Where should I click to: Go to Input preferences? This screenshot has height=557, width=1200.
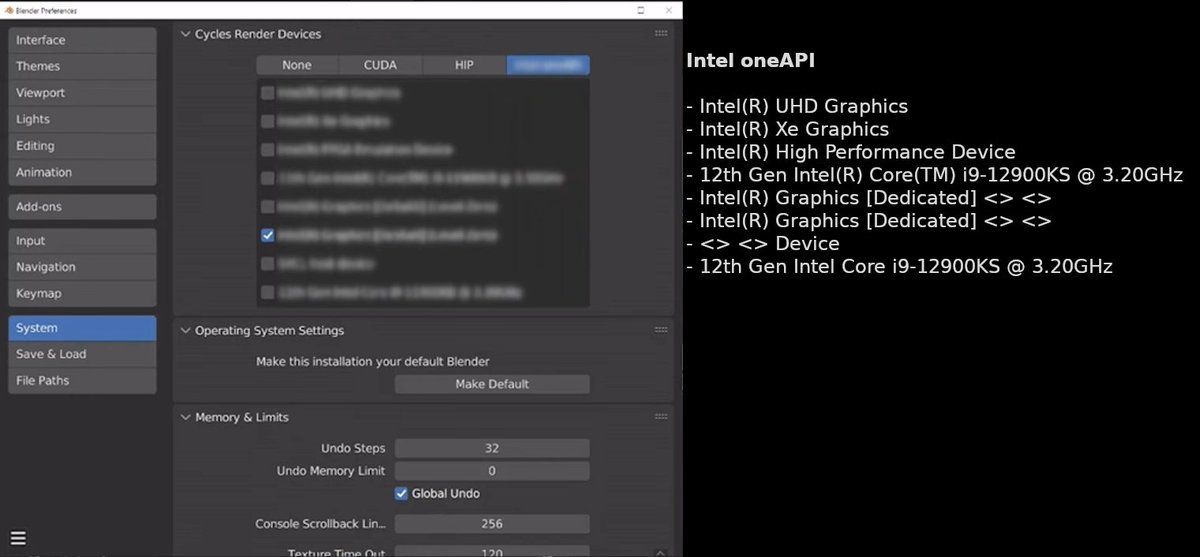[x=82, y=241]
